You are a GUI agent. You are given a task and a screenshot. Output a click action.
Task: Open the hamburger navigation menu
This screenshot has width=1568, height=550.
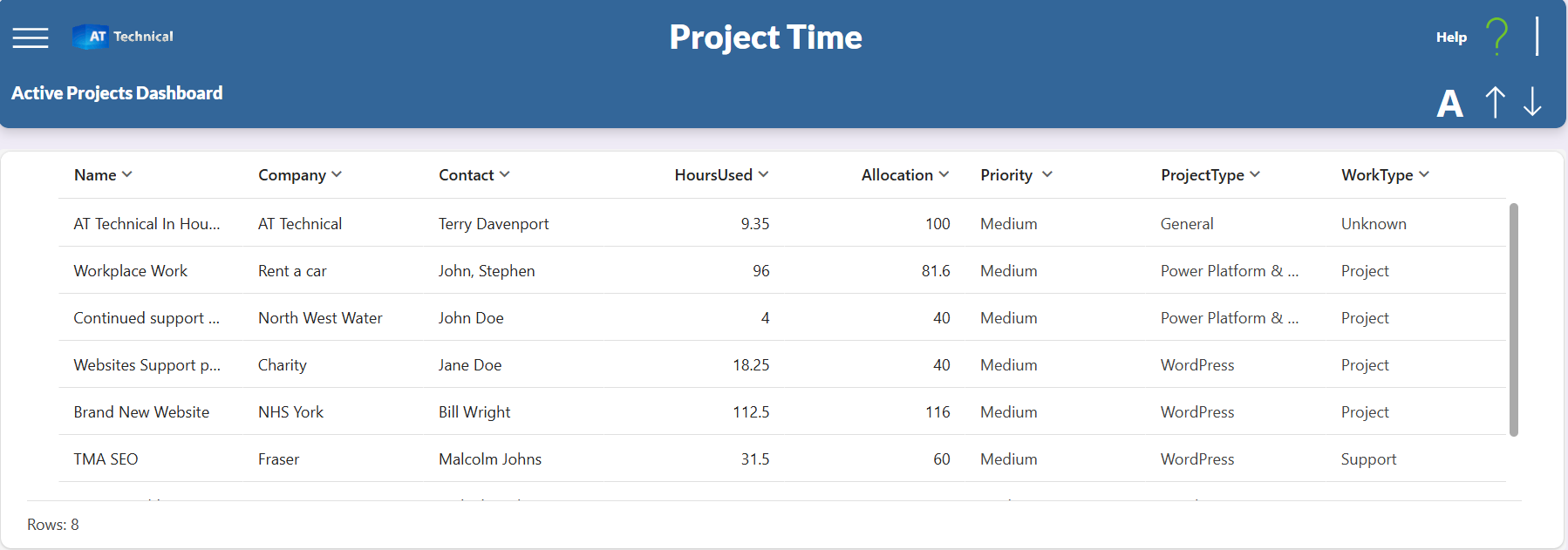point(31,37)
